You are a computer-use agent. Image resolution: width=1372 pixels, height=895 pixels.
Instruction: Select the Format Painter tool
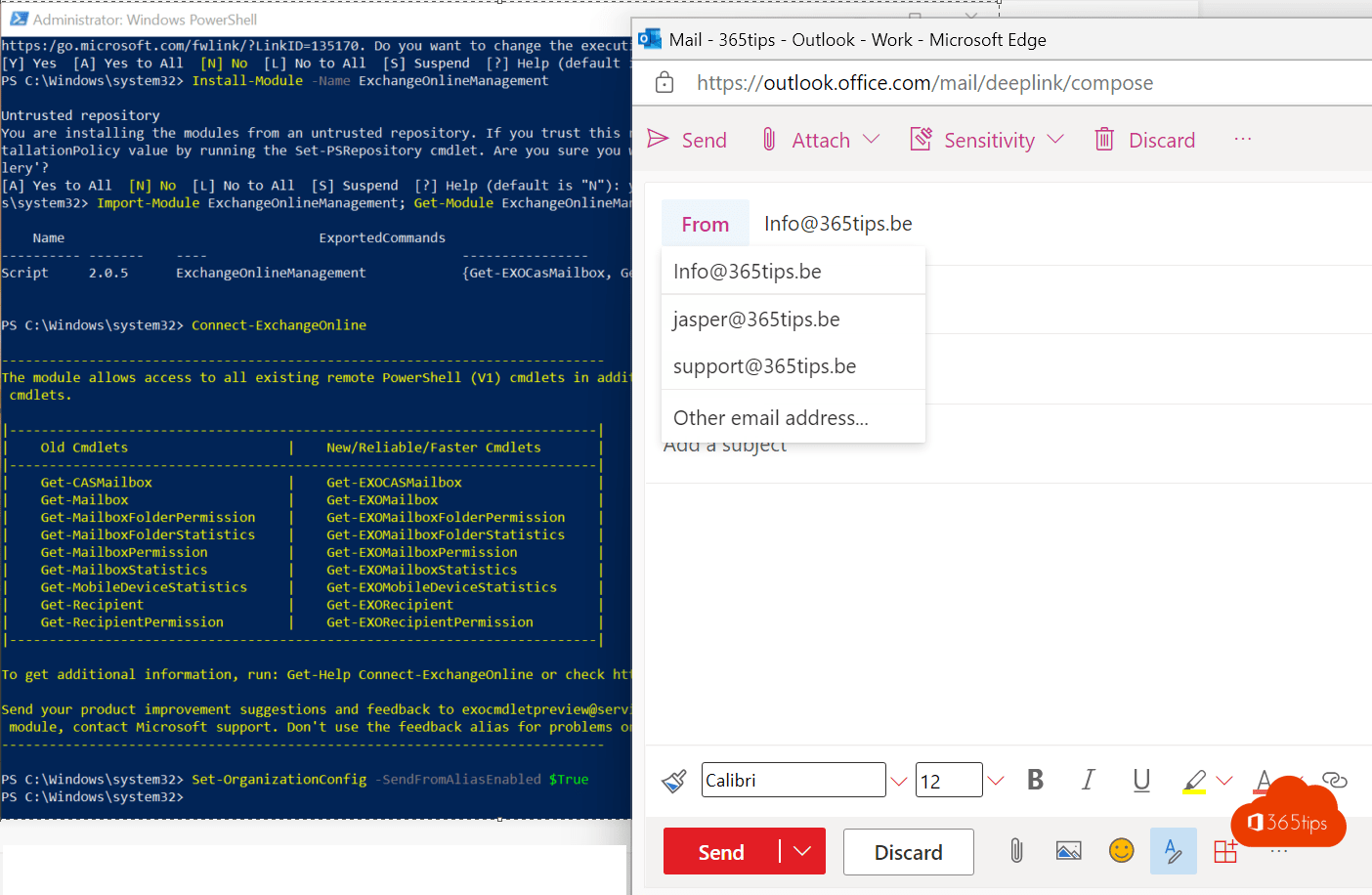(674, 780)
